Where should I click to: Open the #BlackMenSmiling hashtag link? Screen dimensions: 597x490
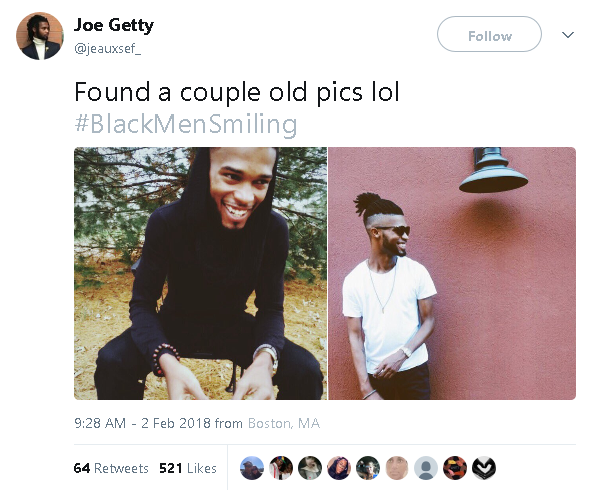(186, 124)
